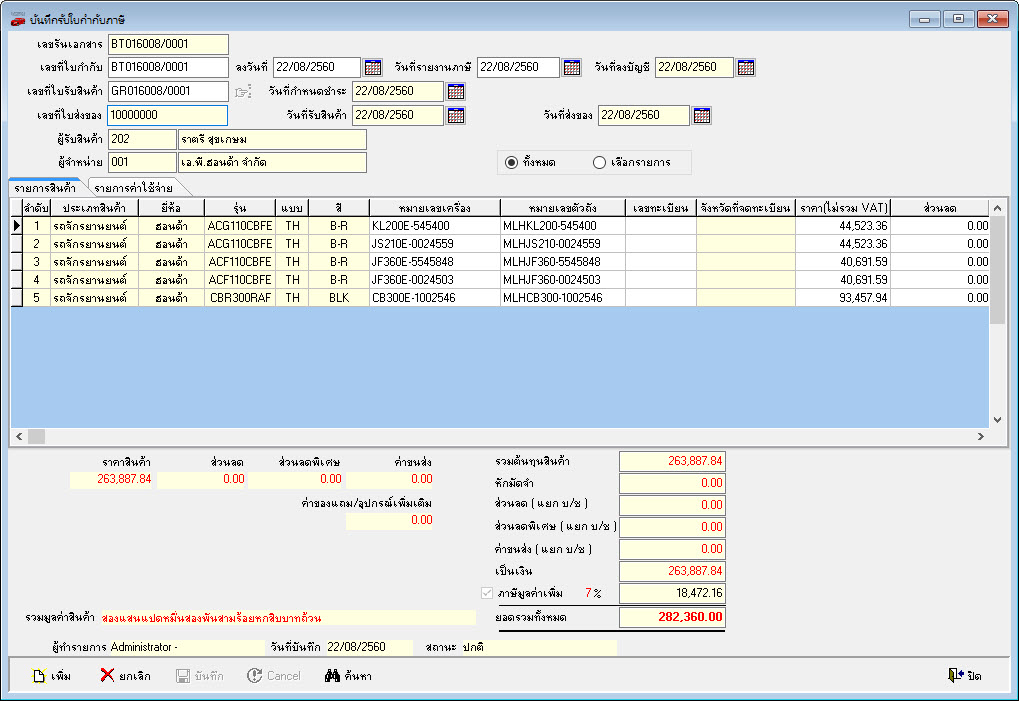Click the หักมัดจำ amount field
The height and width of the screenshot is (701, 1019).
click(x=672, y=483)
